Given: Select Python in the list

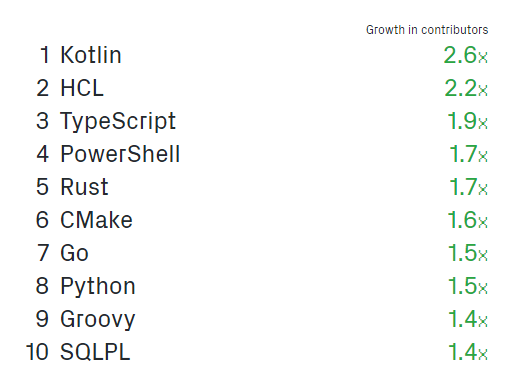Looking at the screenshot, I should tap(98, 287).
